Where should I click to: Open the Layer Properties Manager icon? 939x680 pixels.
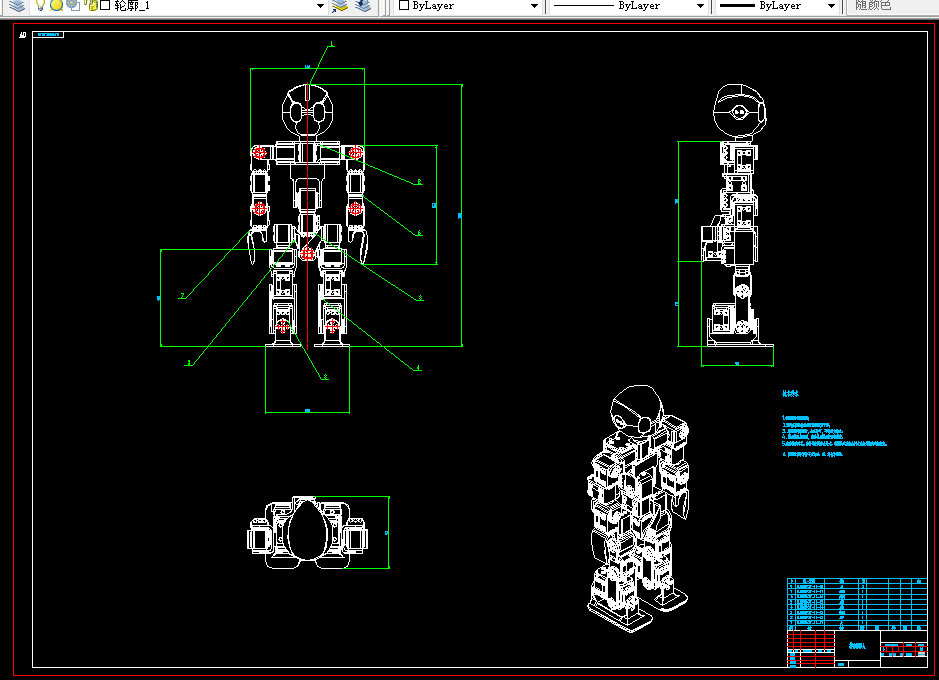[x=17, y=5]
